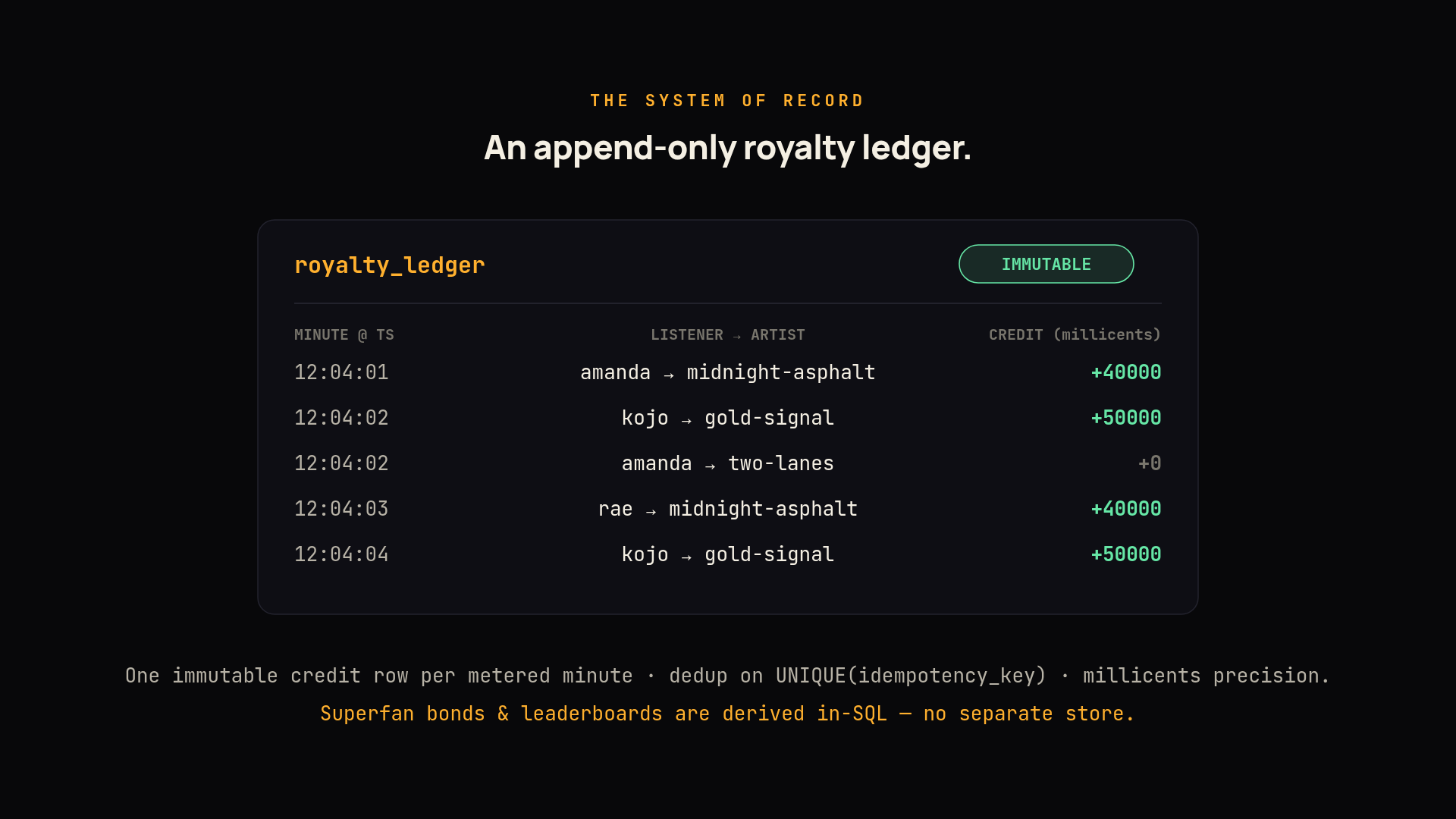Click the amanda → two-lanes entry

(x=728, y=463)
